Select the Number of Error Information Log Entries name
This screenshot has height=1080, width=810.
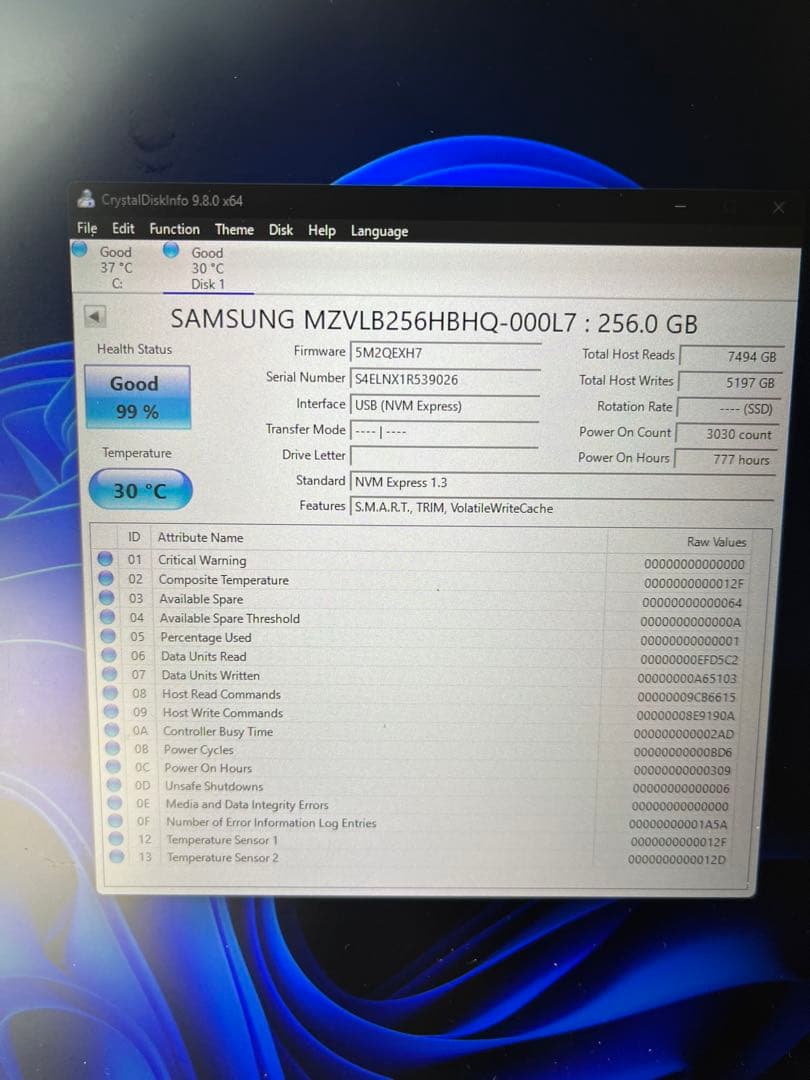click(x=271, y=822)
